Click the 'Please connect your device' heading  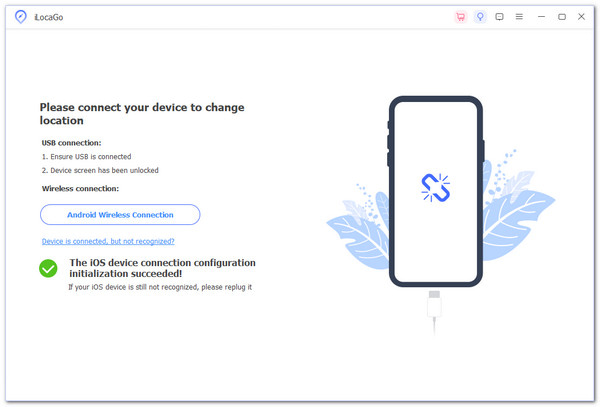(141, 113)
